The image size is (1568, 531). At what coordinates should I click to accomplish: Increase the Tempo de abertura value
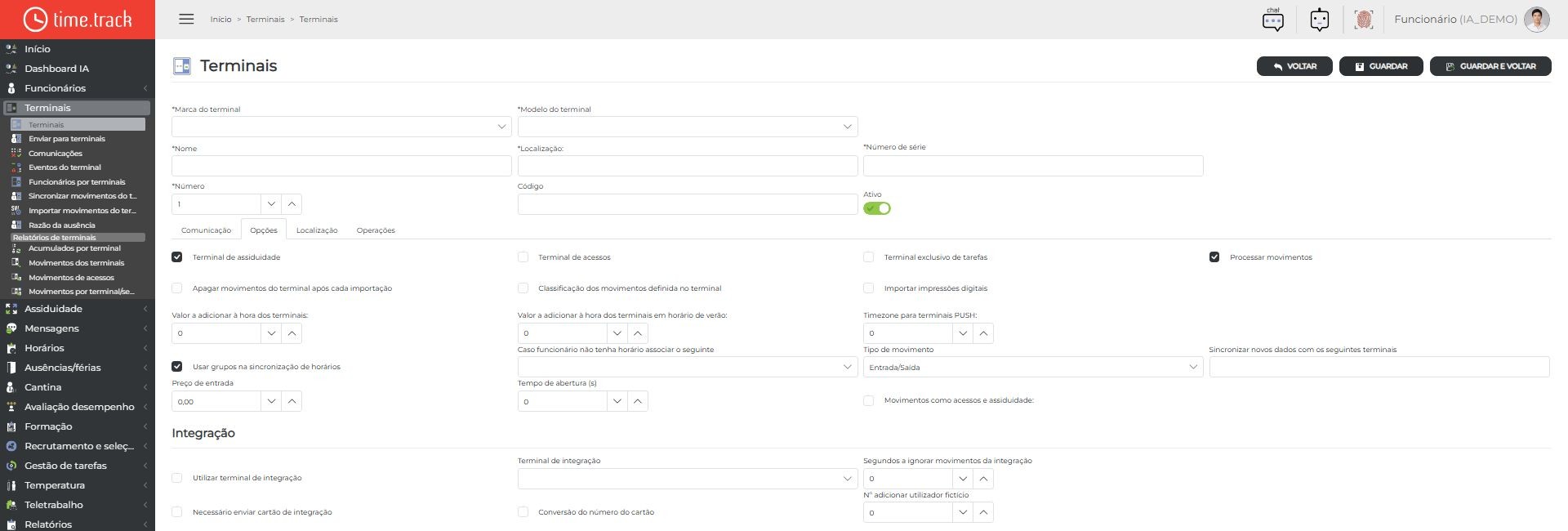638,402
